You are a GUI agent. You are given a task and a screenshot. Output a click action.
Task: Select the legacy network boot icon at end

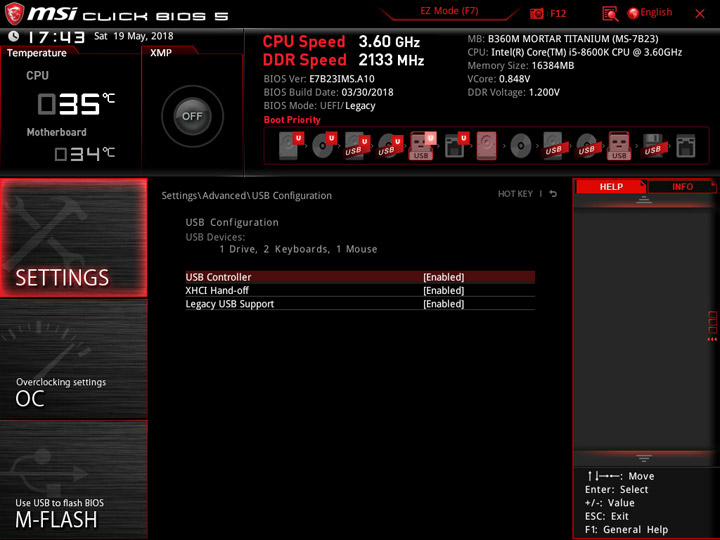686,146
